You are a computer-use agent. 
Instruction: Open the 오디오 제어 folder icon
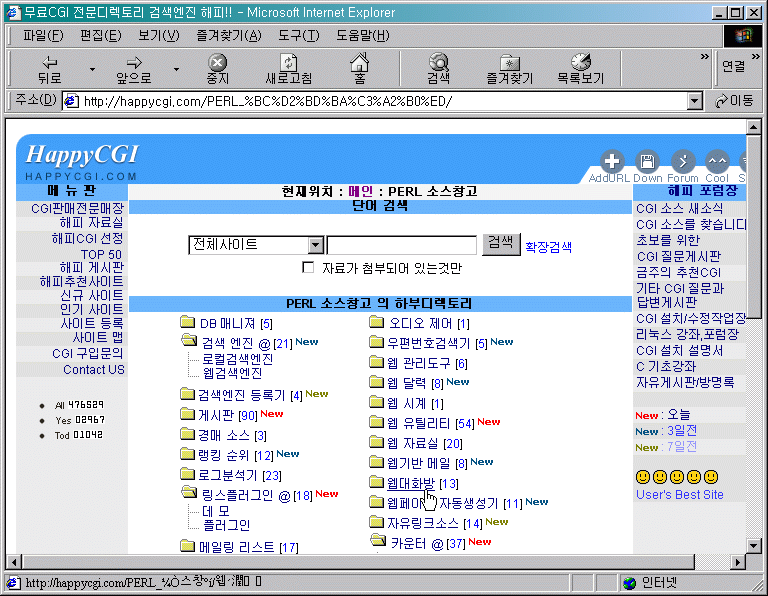click(x=376, y=322)
